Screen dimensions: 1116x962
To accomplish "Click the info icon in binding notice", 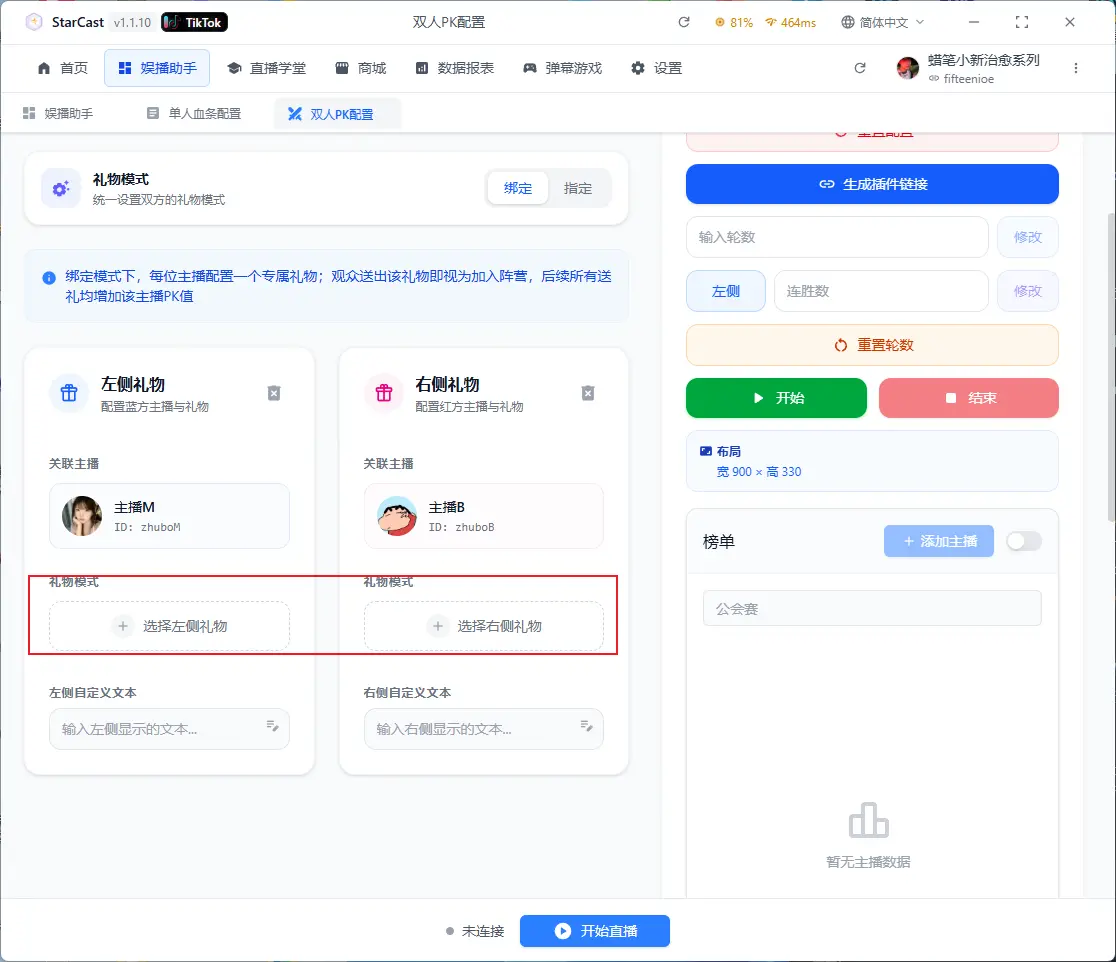I will tap(49, 278).
